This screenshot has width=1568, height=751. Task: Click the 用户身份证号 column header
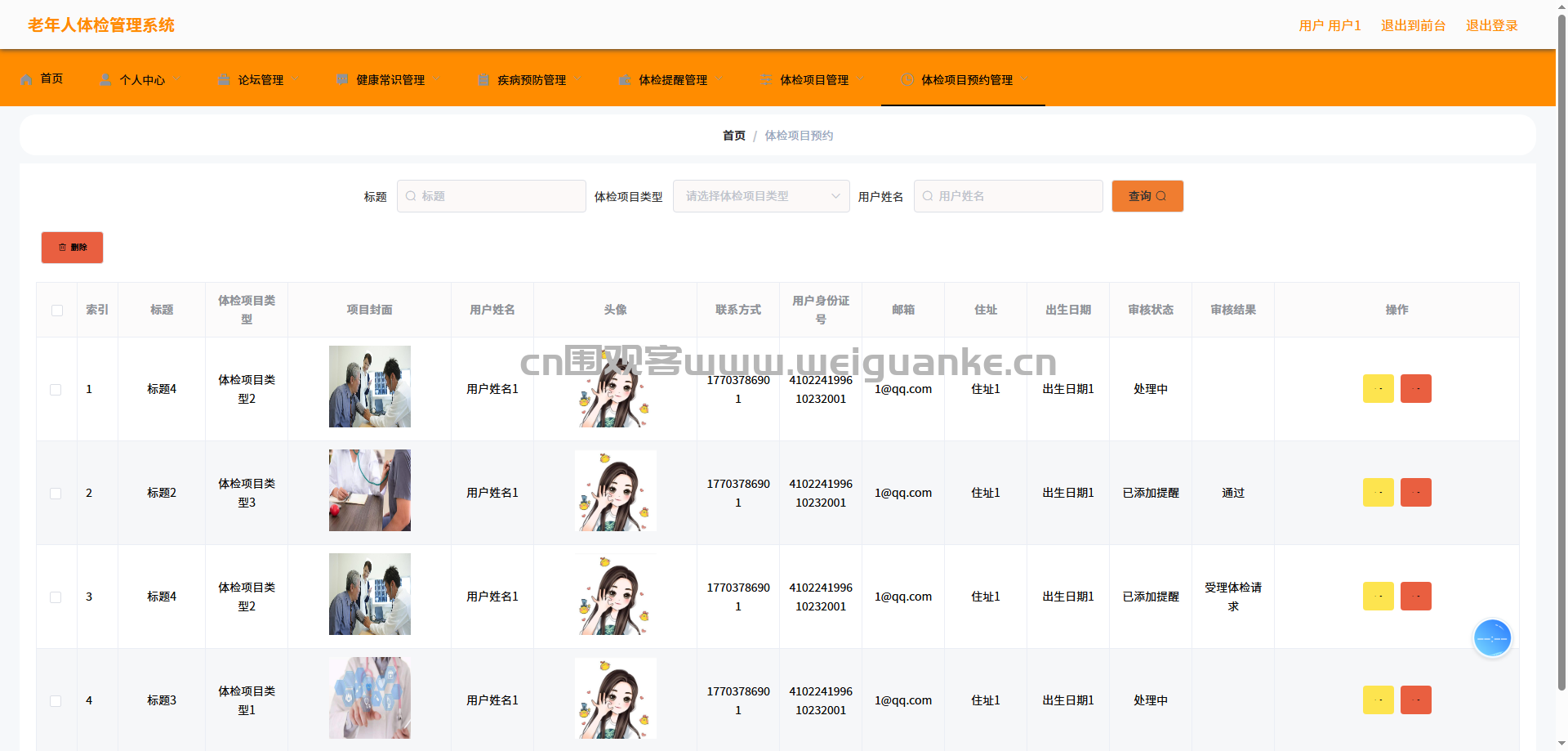(821, 310)
